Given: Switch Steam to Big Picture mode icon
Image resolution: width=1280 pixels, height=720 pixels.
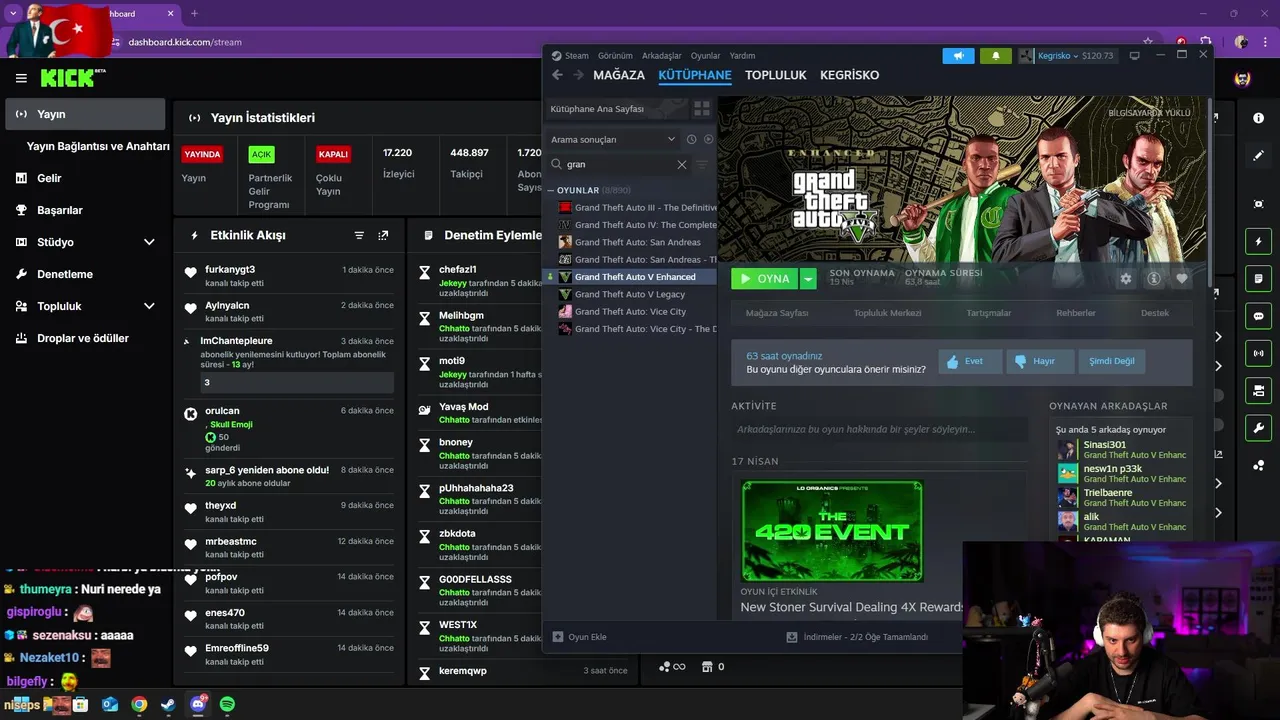Looking at the screenshot, I should click(x=1134, y=56).
